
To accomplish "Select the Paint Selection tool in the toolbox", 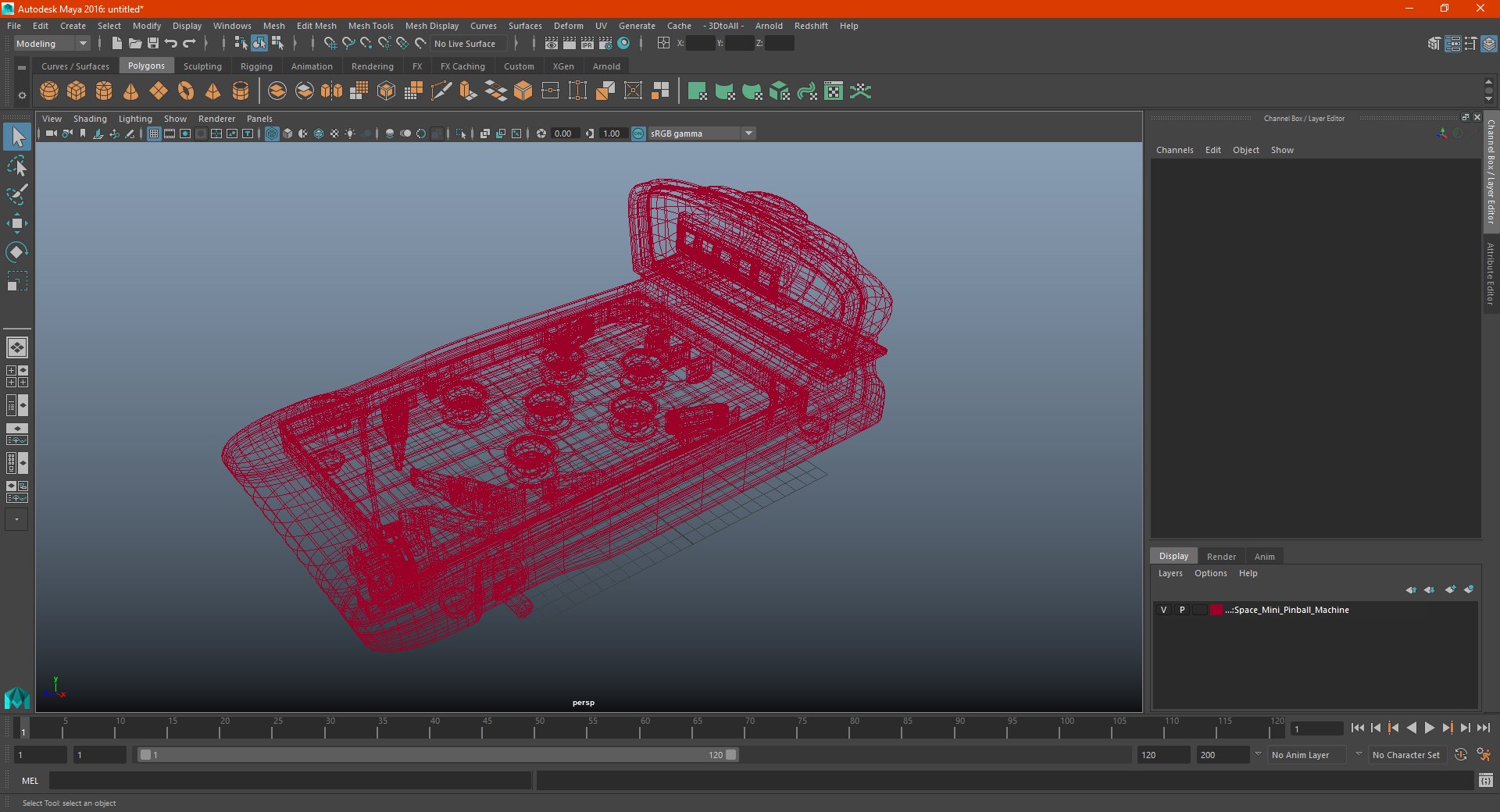I will (x=16, y=194).
